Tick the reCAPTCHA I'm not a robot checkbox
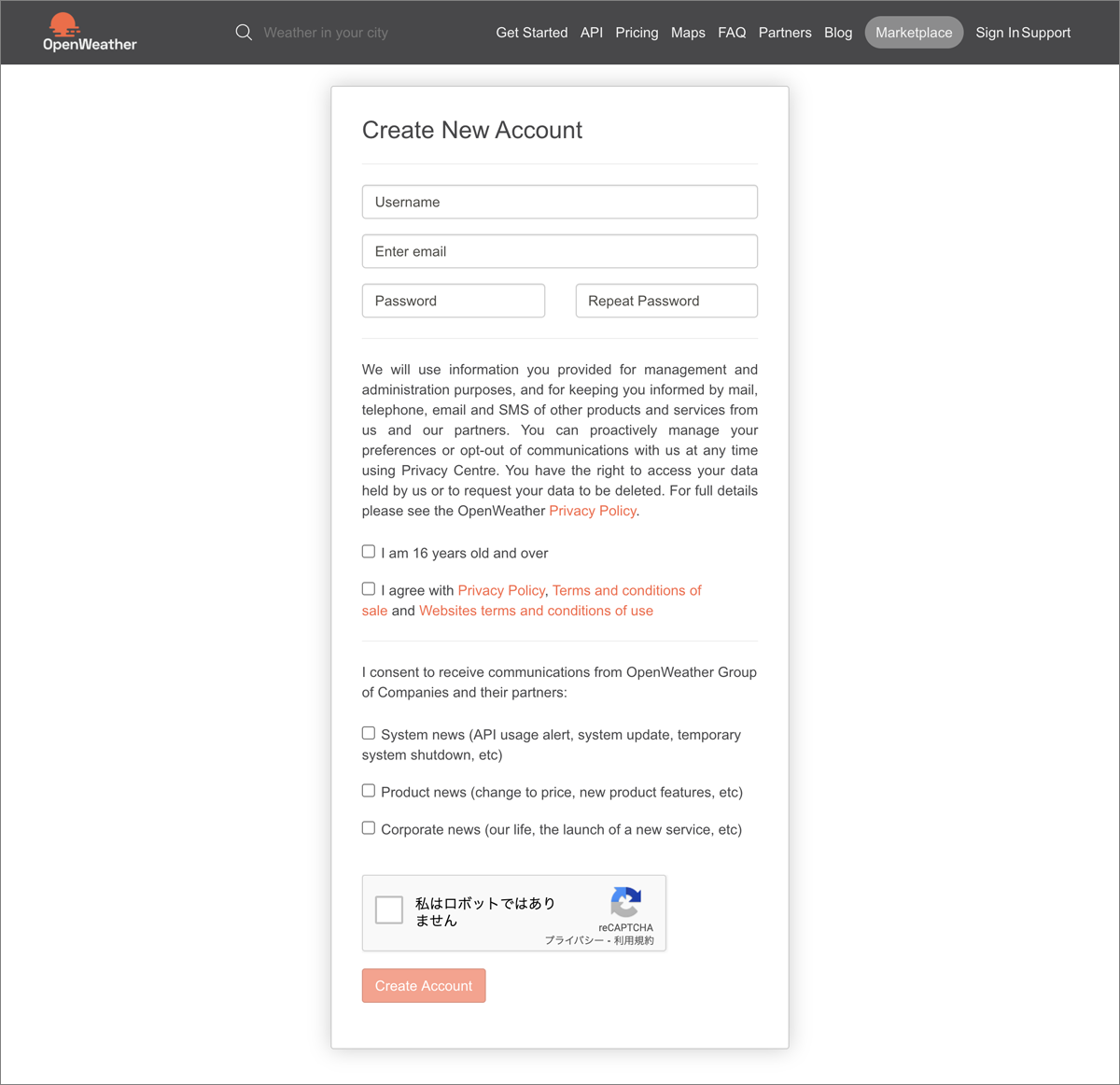This screenshot has height=1085, width=1120. [389, 909]
